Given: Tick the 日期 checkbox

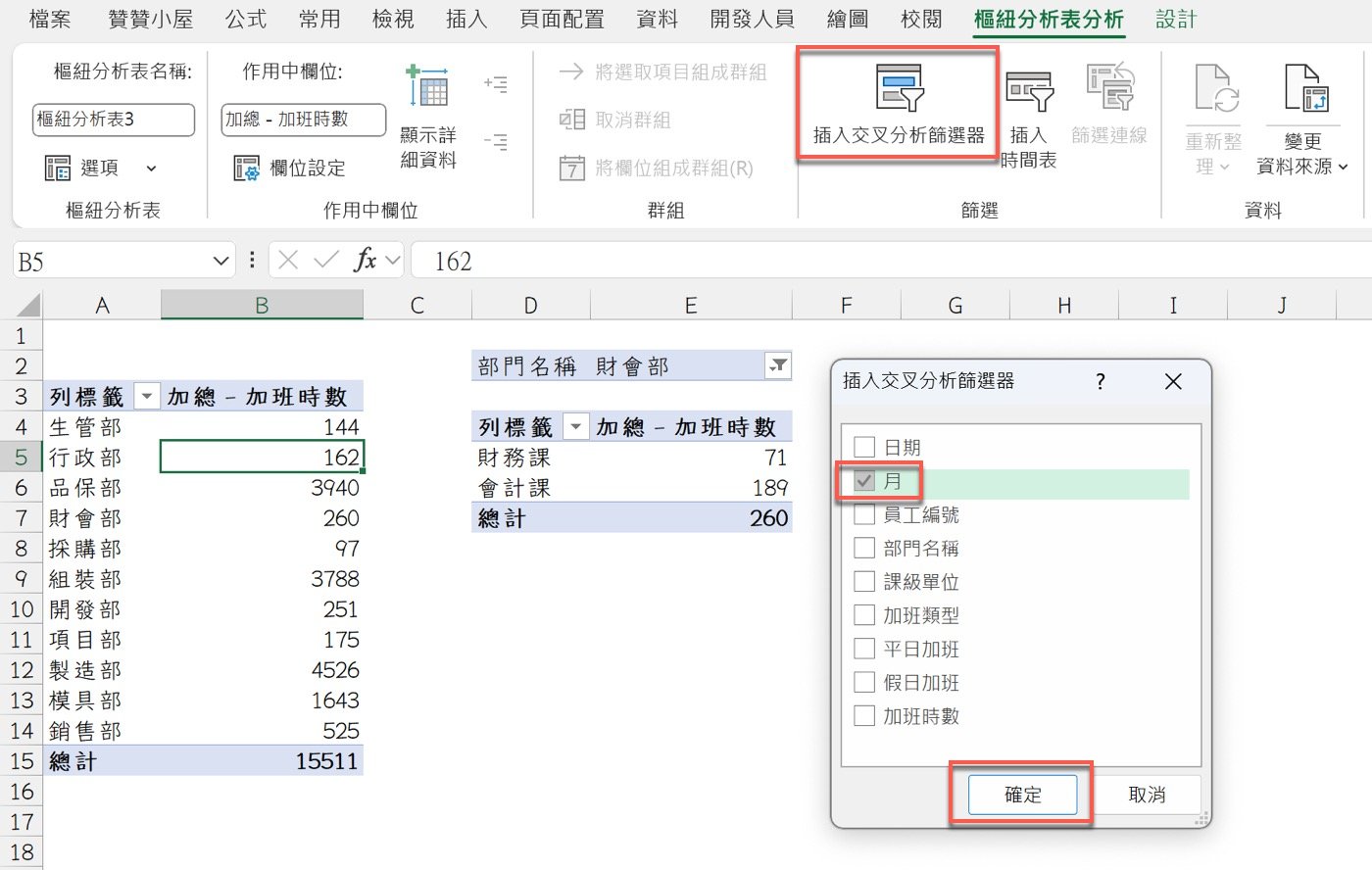Looking at the screenshot, I should point(864,448).
